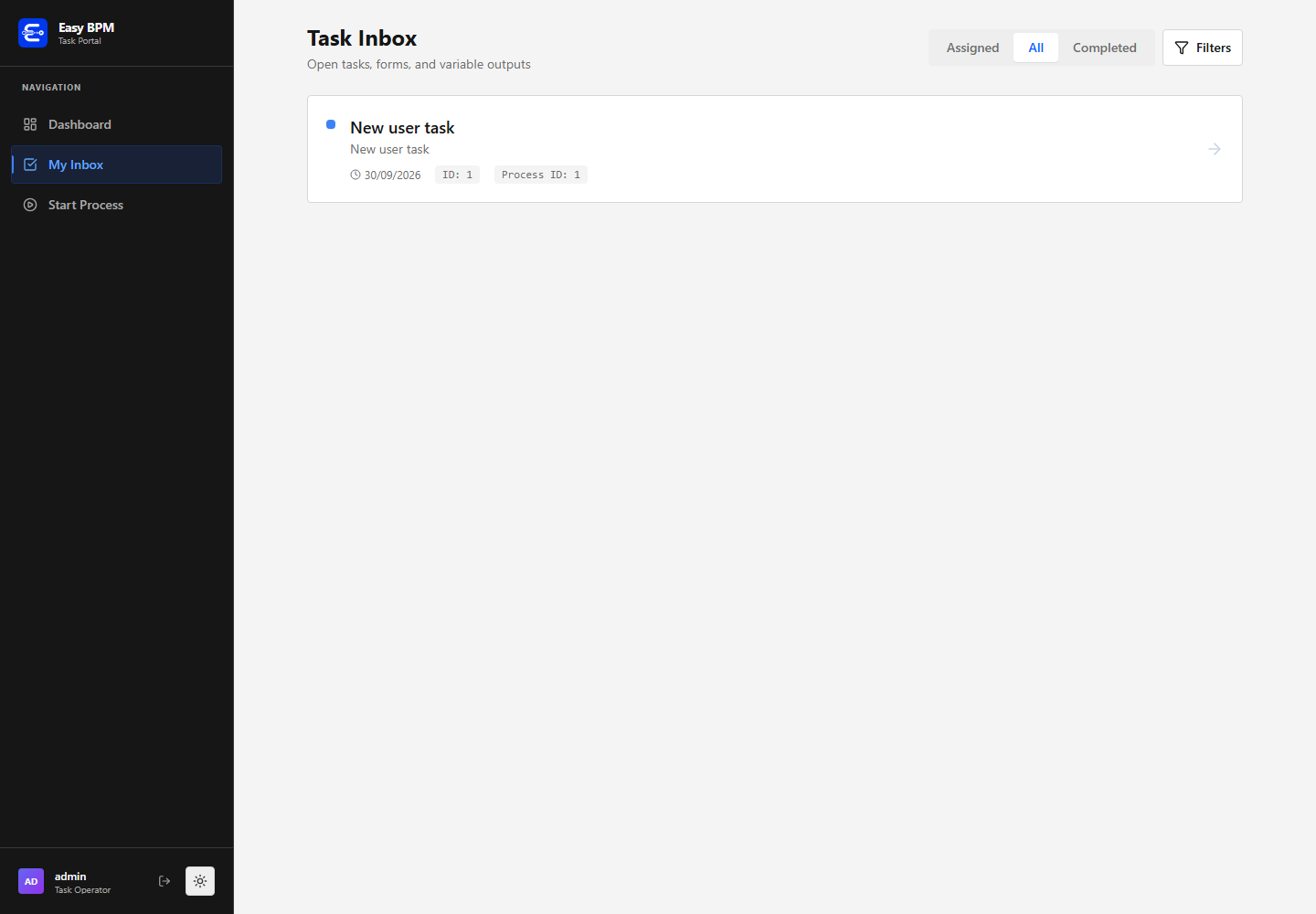Click the Dashboard grid icon
Viewport: 1316px width, 914px height.
tap(30, 124)
